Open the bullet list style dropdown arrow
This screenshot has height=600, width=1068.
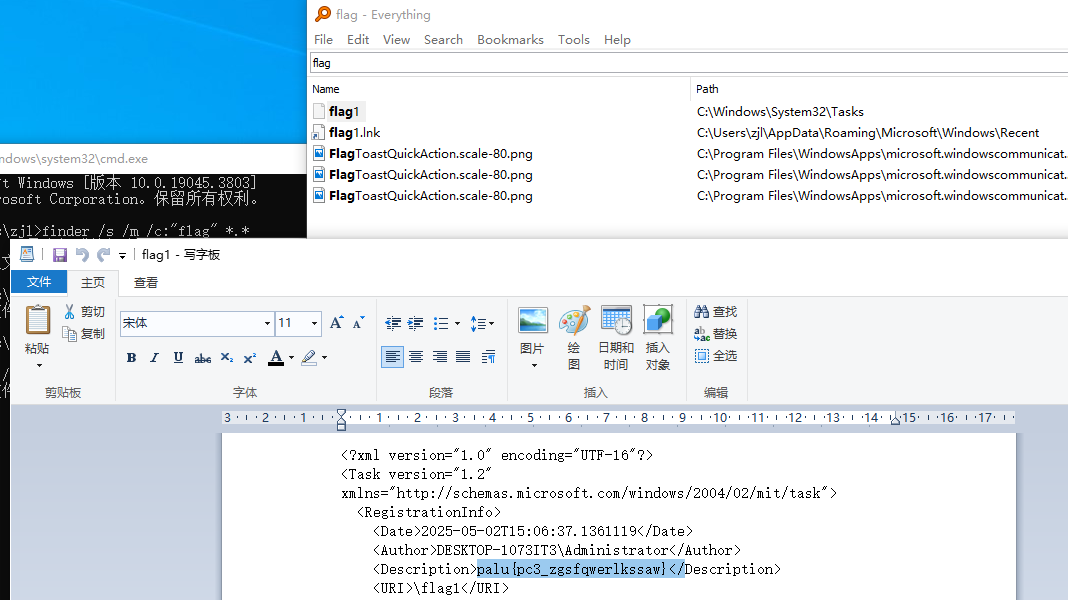[457, 324]
